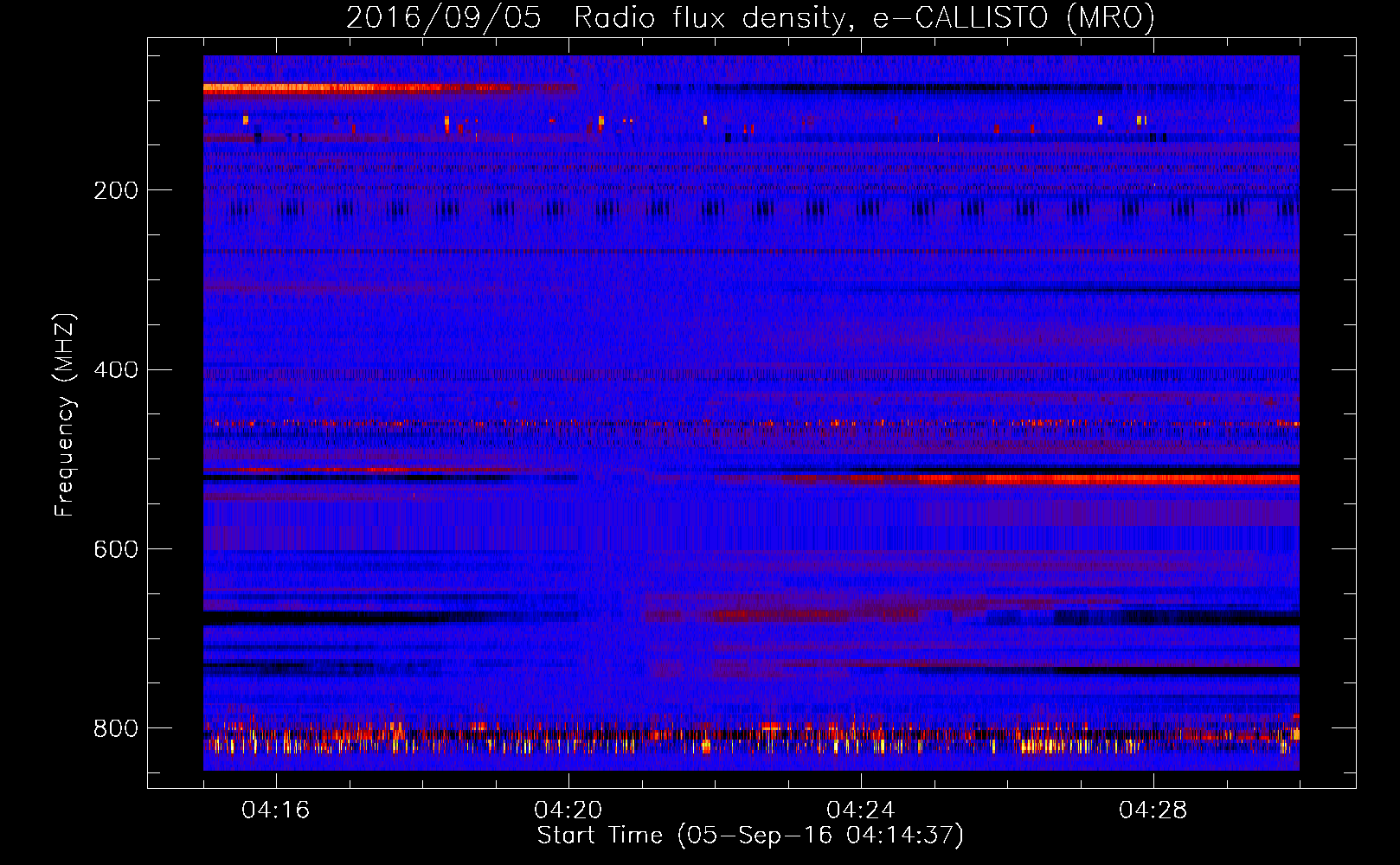Select the 200 frequency tick label
The image size is (1400, 865).
(116, 190)
